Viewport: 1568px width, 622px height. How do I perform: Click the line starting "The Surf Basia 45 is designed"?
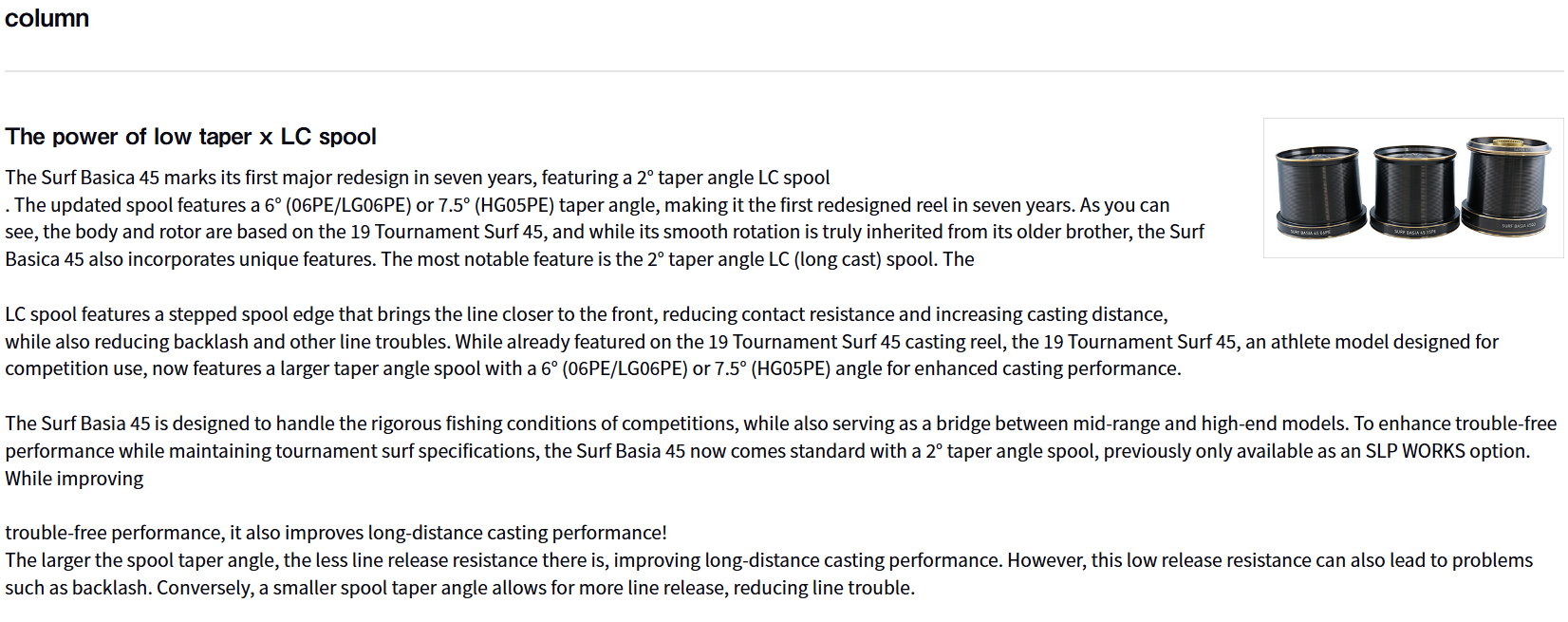click(x=780, y=424)
